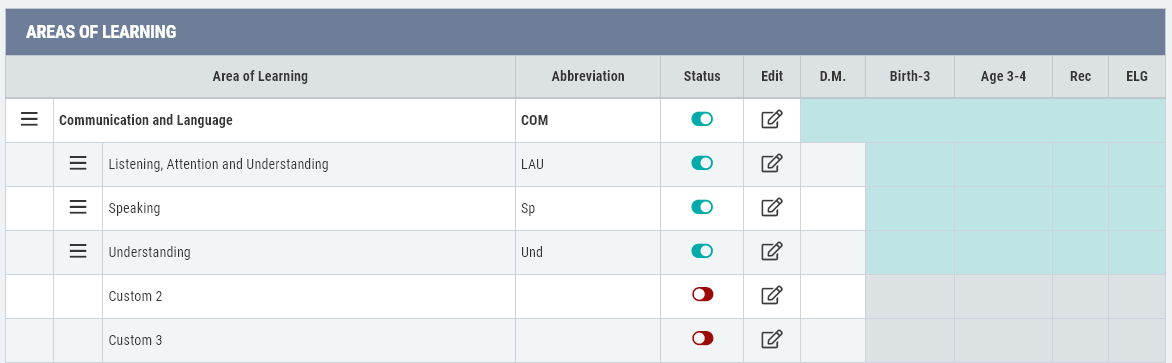Screen dimensions: 1172x363
Task: Click the Abbreviation column header
Action: [587, 76]
